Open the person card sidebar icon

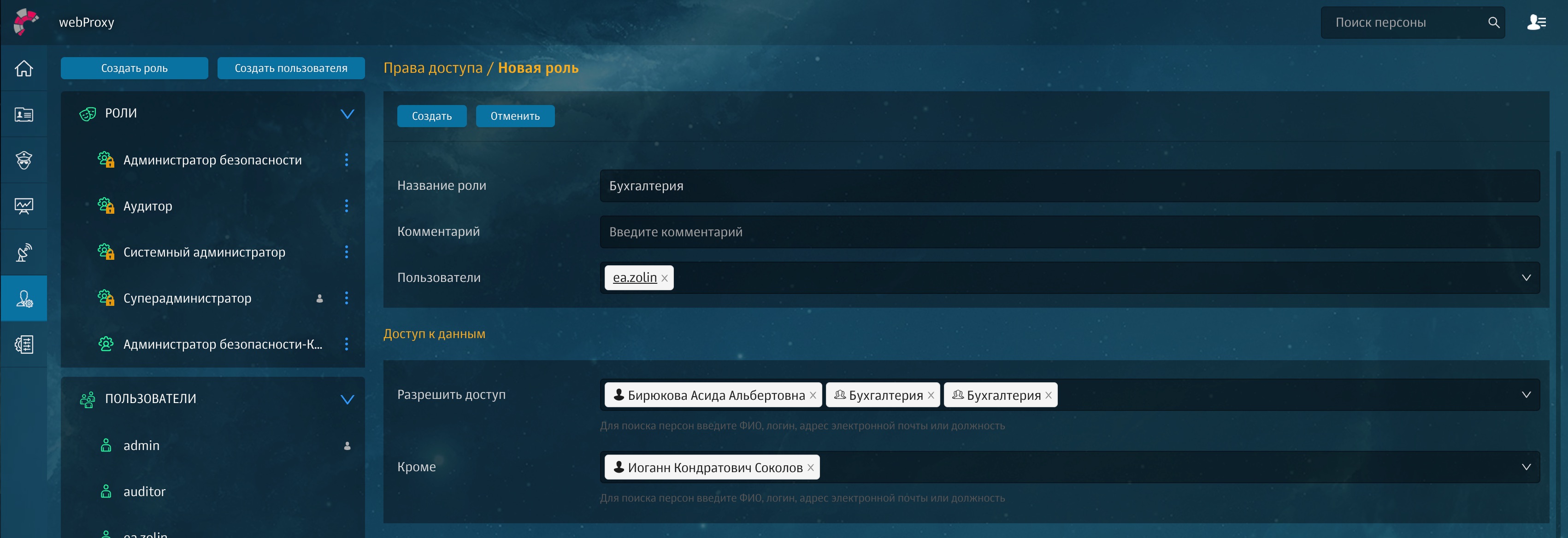pos(24,114)
